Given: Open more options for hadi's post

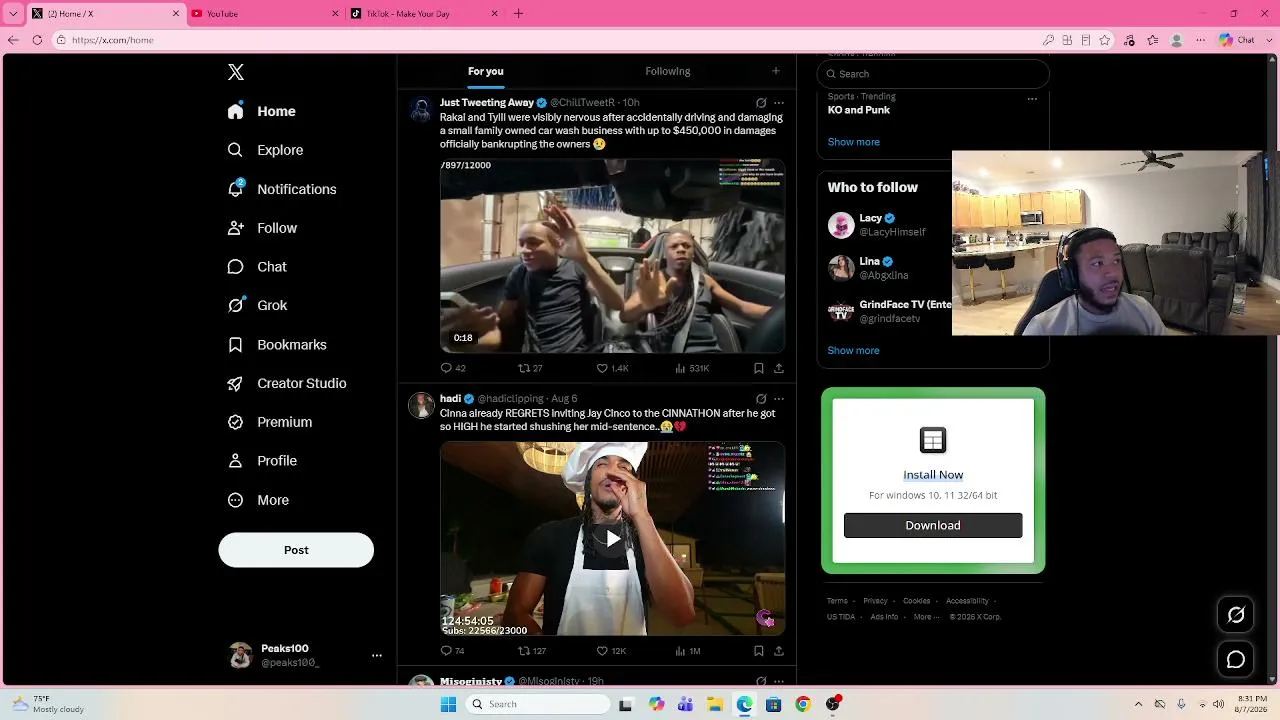Looking at the screenshot, I should (779, 399).
